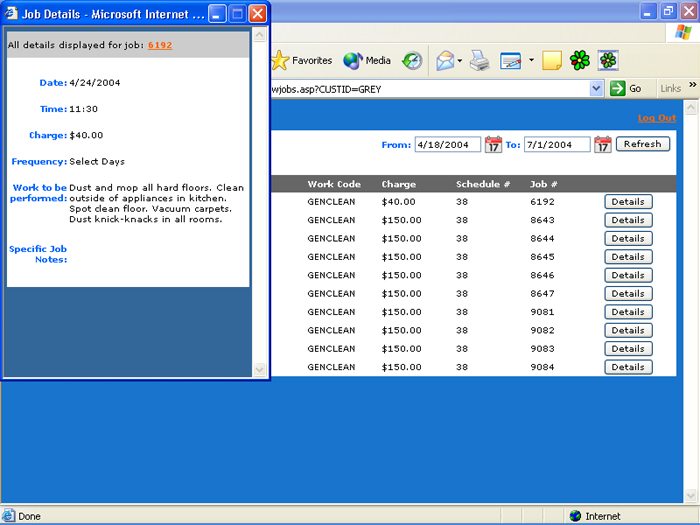Click the Print printer icon
Image resolution: width=700 pixels, height=525 pixels.
click(x=479, y=60)
